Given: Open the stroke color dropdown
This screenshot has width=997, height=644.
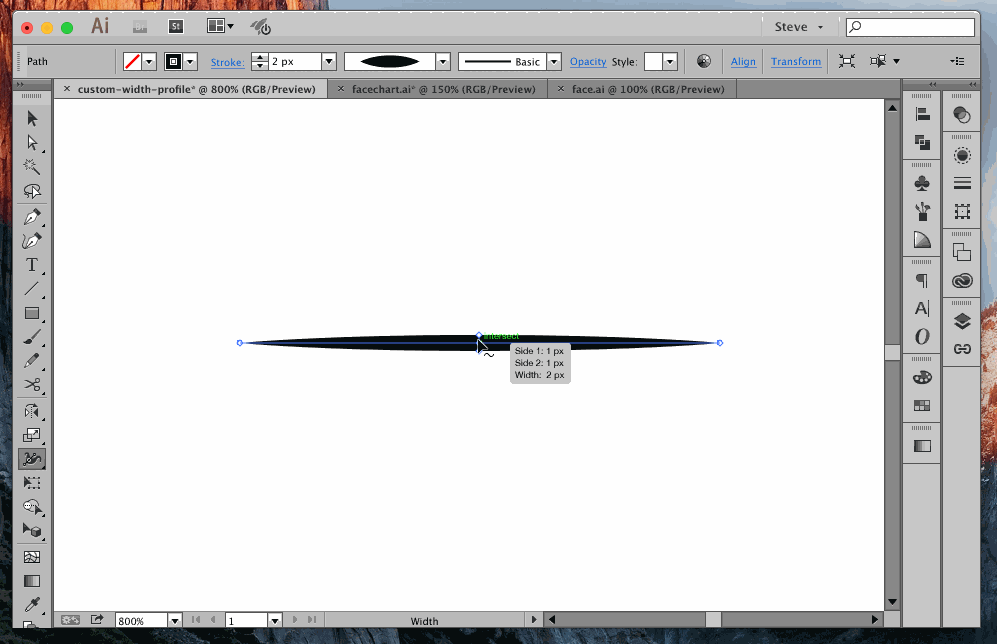Looking at the screenshot, I should pyautogui.click(x=190, y=62).
